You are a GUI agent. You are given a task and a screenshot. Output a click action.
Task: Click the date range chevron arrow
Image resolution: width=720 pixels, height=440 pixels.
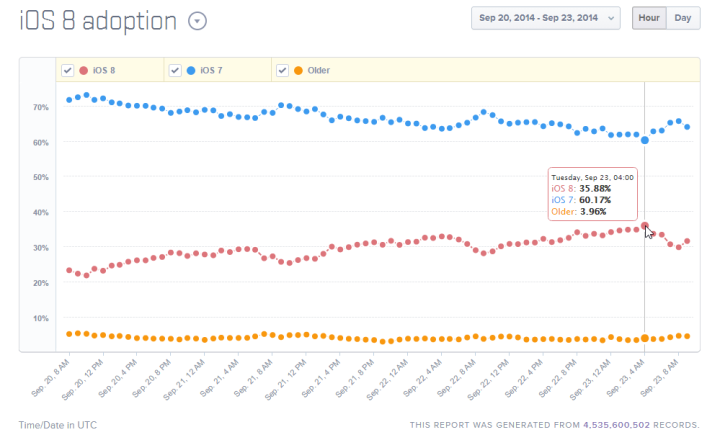(x=610, y=19)
